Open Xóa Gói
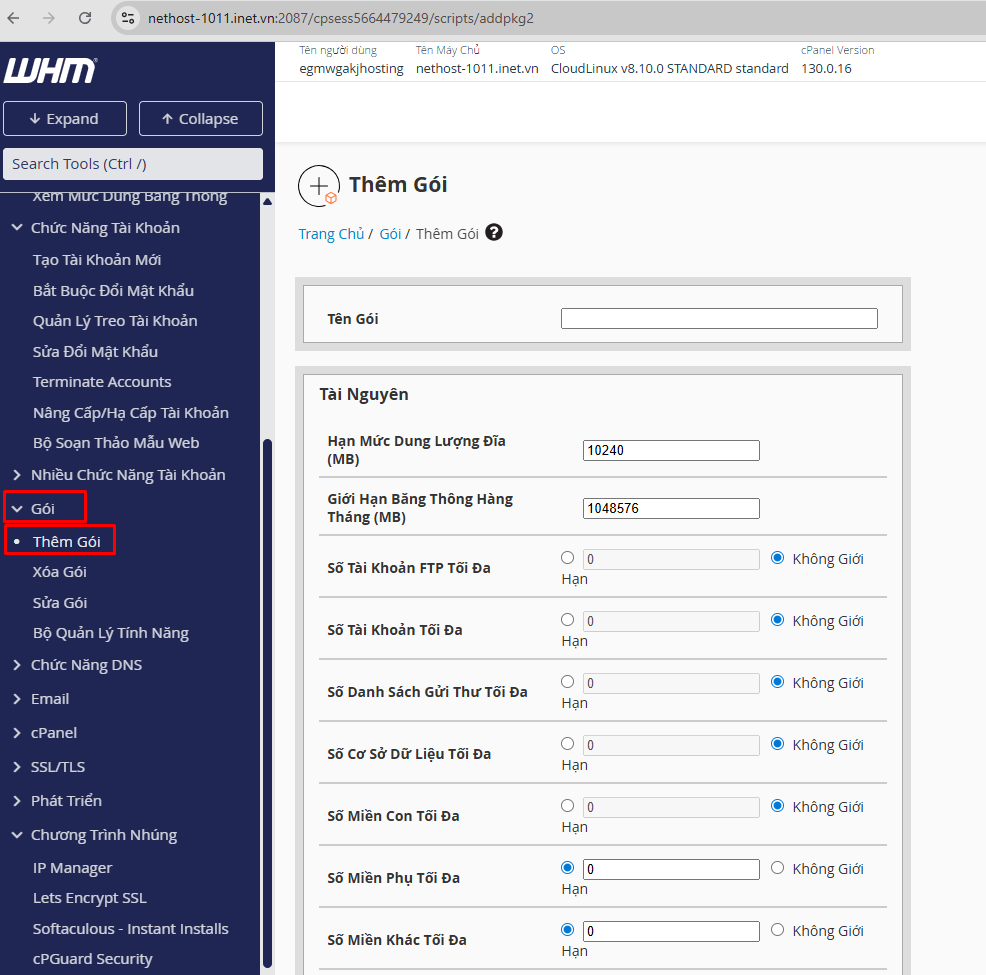986x975 pixels. click(x=60, y=571)
